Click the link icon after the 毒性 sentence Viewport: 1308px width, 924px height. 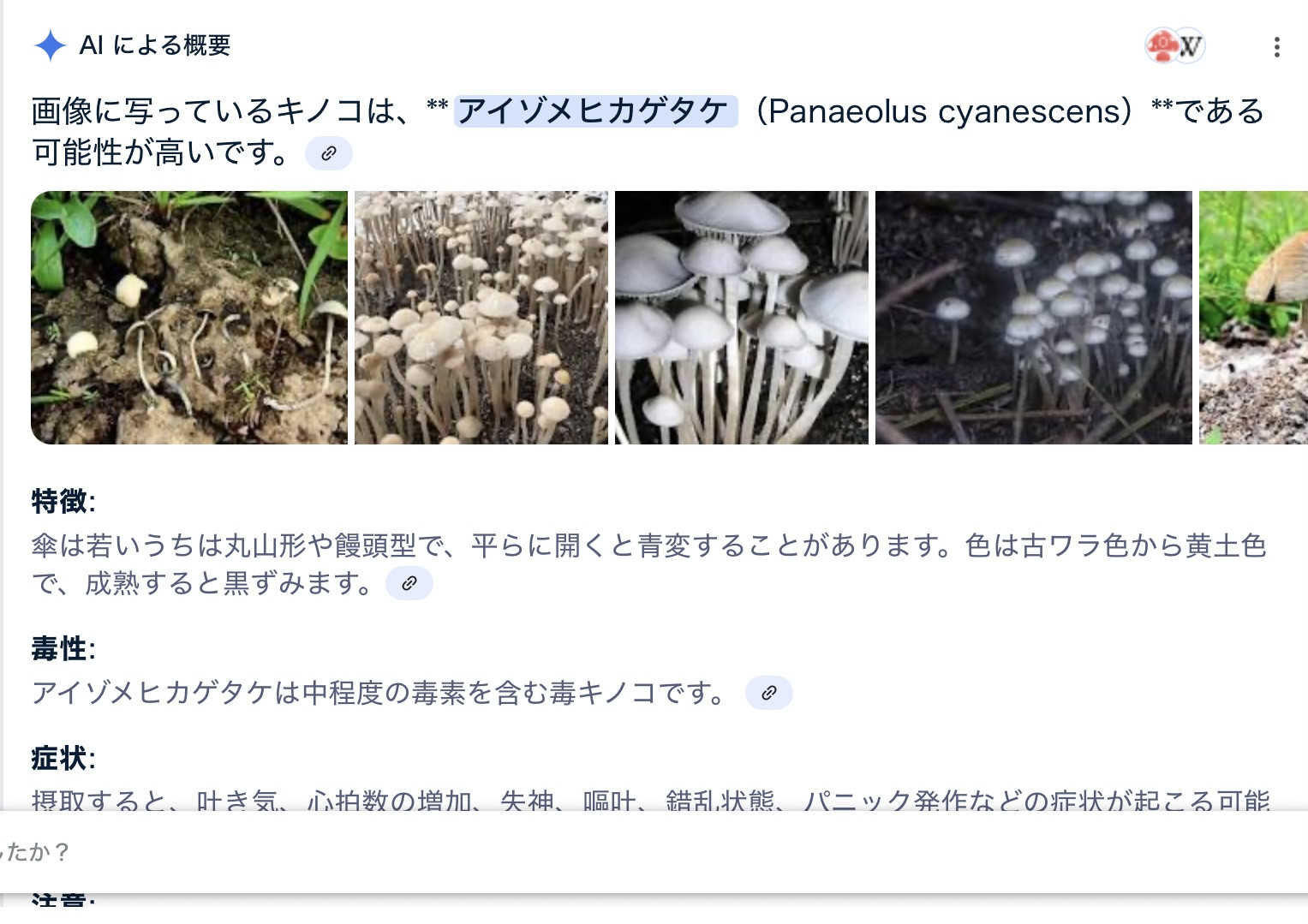[769, 693]
